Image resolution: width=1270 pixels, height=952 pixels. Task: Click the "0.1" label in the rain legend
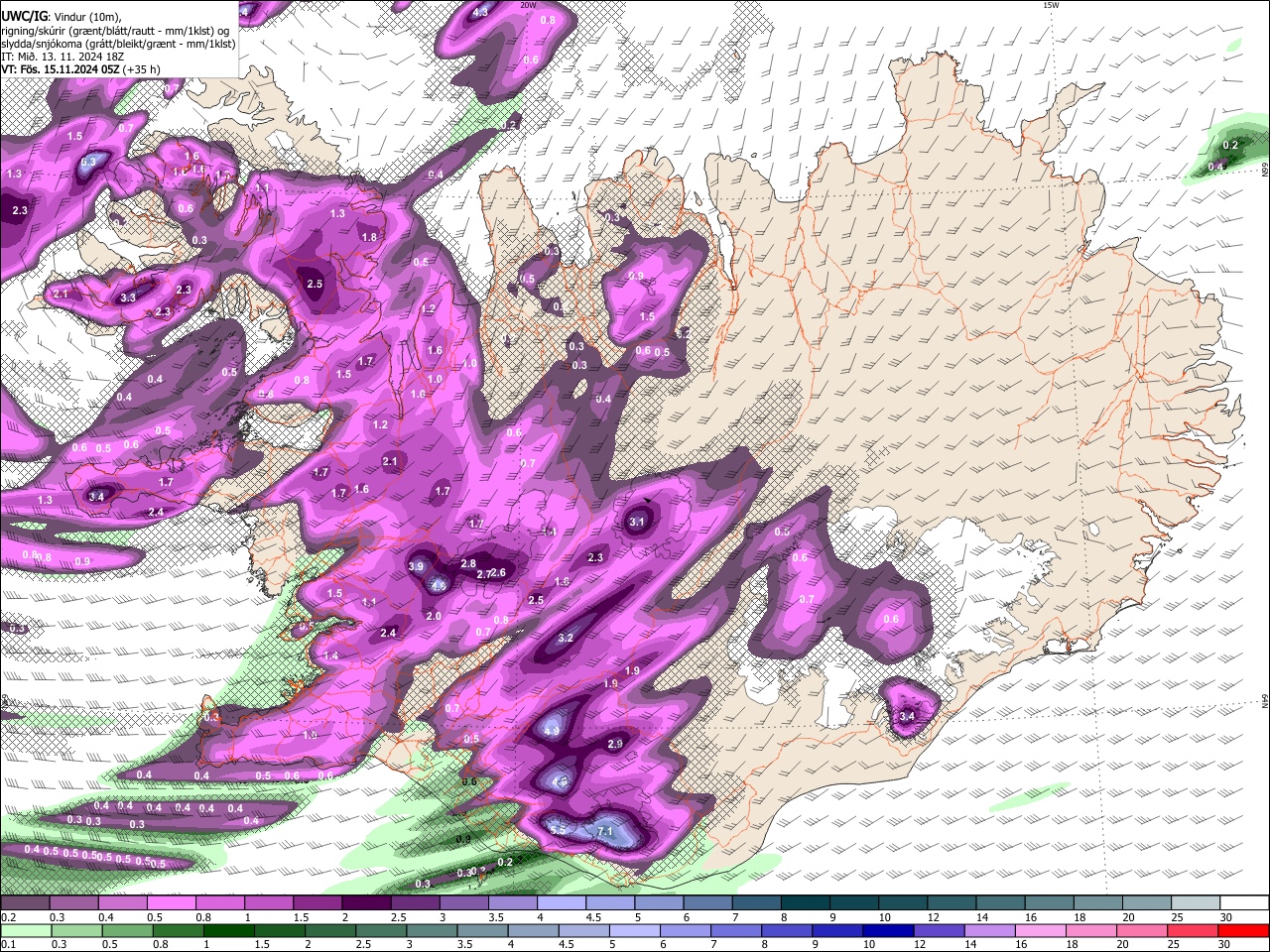click(8, 944)
